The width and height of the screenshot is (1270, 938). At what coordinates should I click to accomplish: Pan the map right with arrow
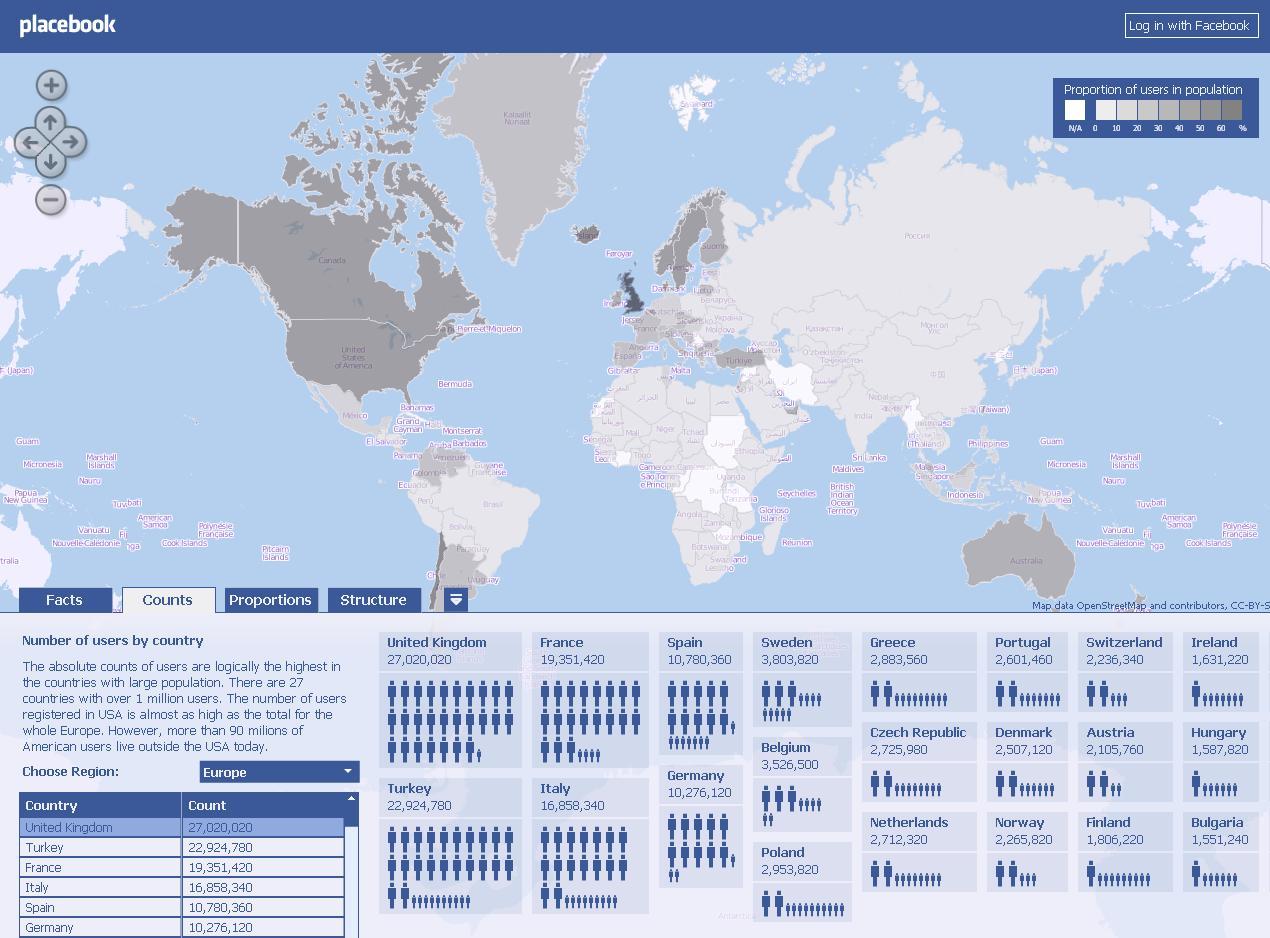coord(72,143)
